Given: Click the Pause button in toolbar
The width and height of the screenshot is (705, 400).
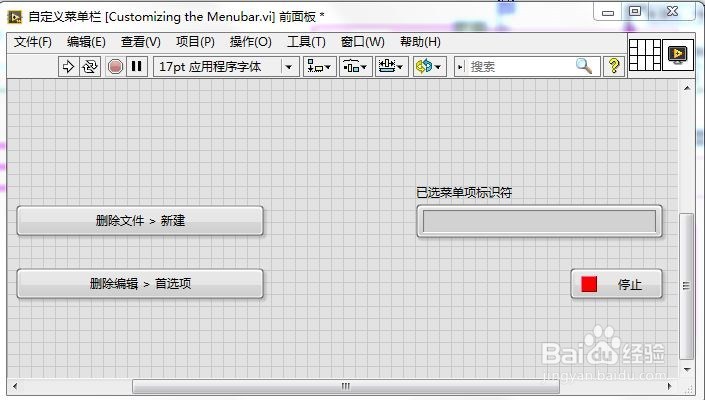Looking at the screenshot, I should pos(137,67).
